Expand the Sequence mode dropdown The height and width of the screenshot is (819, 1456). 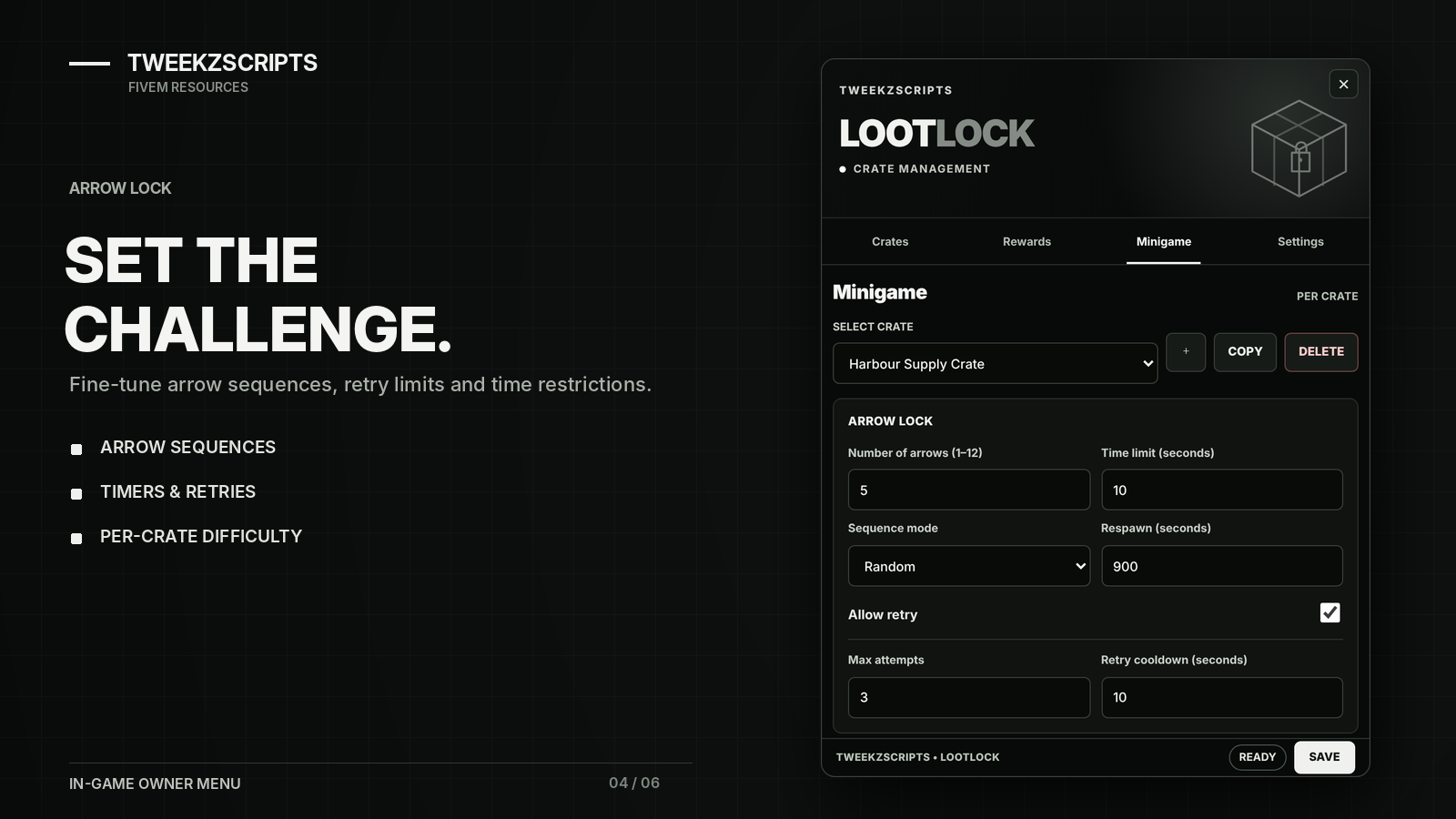pyautogui.click(x=968, y=566)
